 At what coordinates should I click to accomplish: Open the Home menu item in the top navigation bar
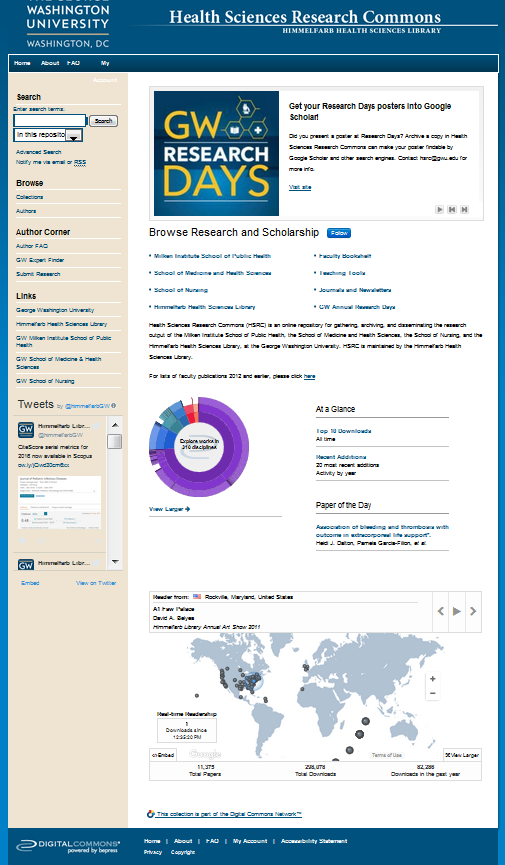tap(22, 63)
